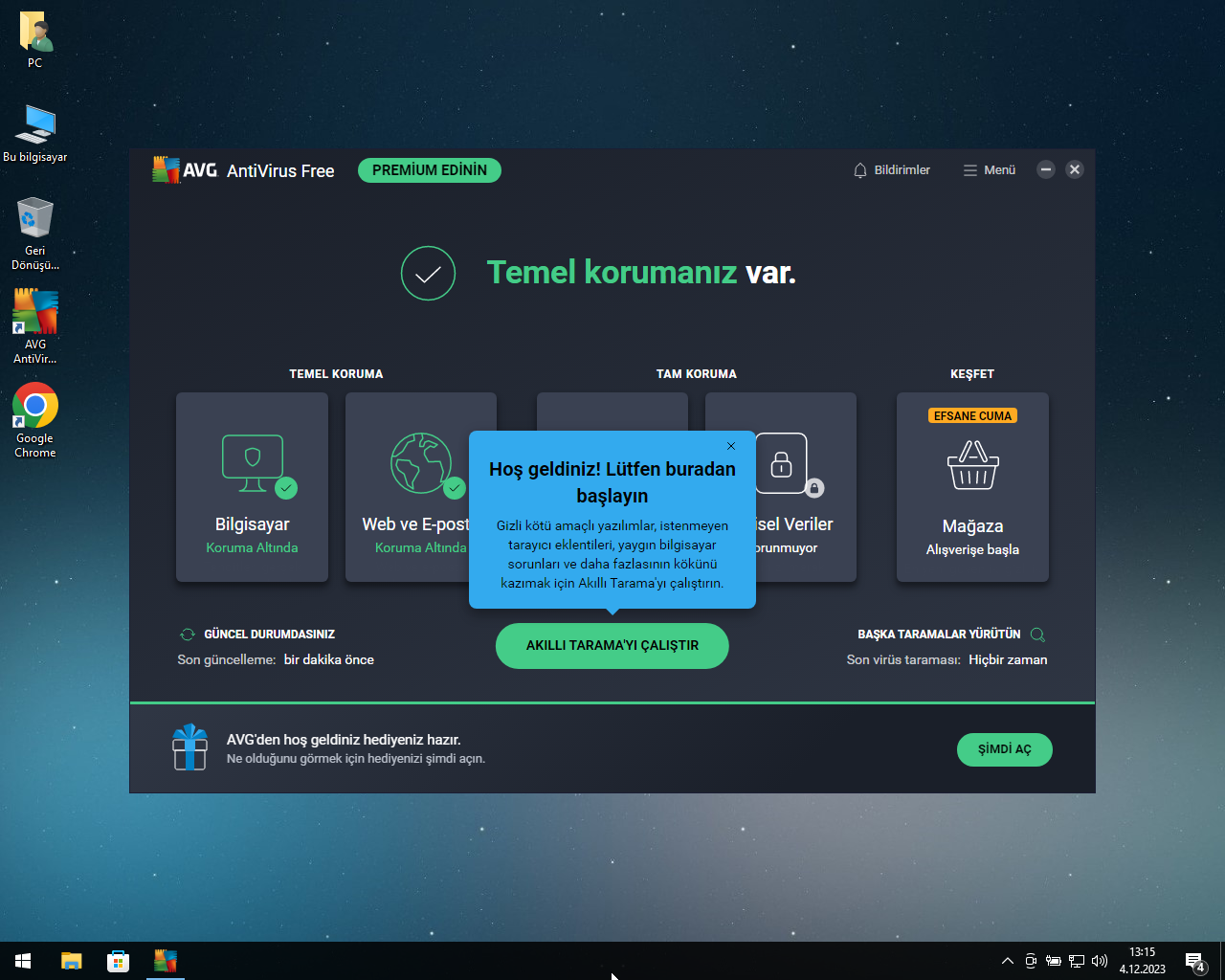Select the PC desktop icon

coord(35,40)
